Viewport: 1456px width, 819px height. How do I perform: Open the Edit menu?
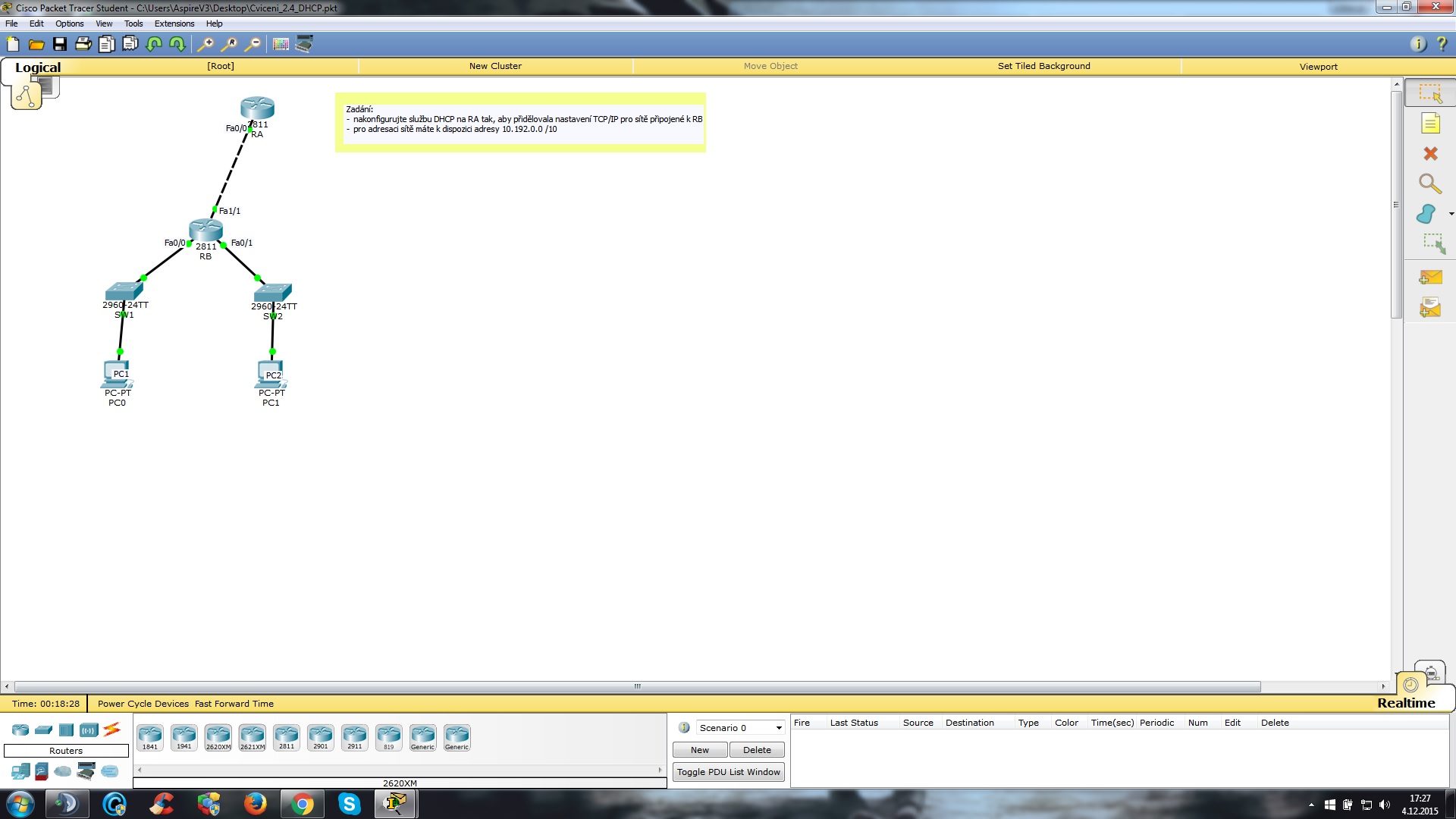(36, 24)
